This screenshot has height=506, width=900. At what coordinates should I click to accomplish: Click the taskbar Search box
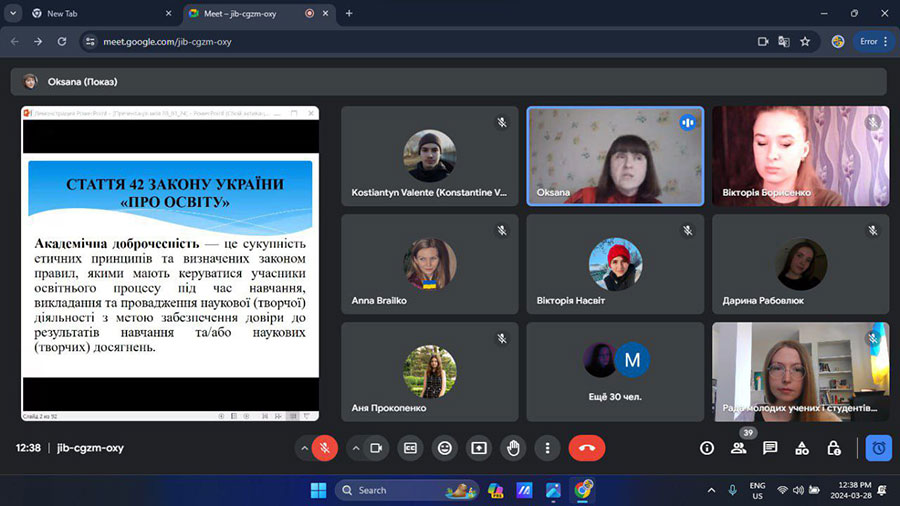click(x=407, y=491)
